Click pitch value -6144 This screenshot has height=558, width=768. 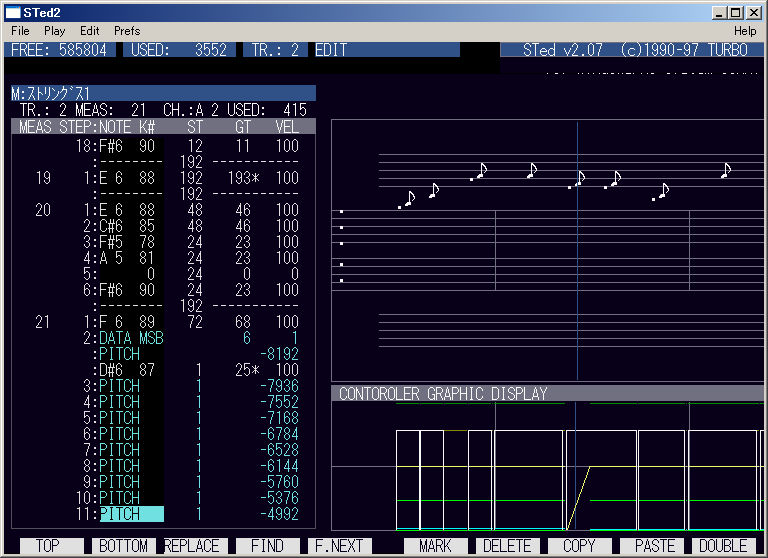(279, 466)
